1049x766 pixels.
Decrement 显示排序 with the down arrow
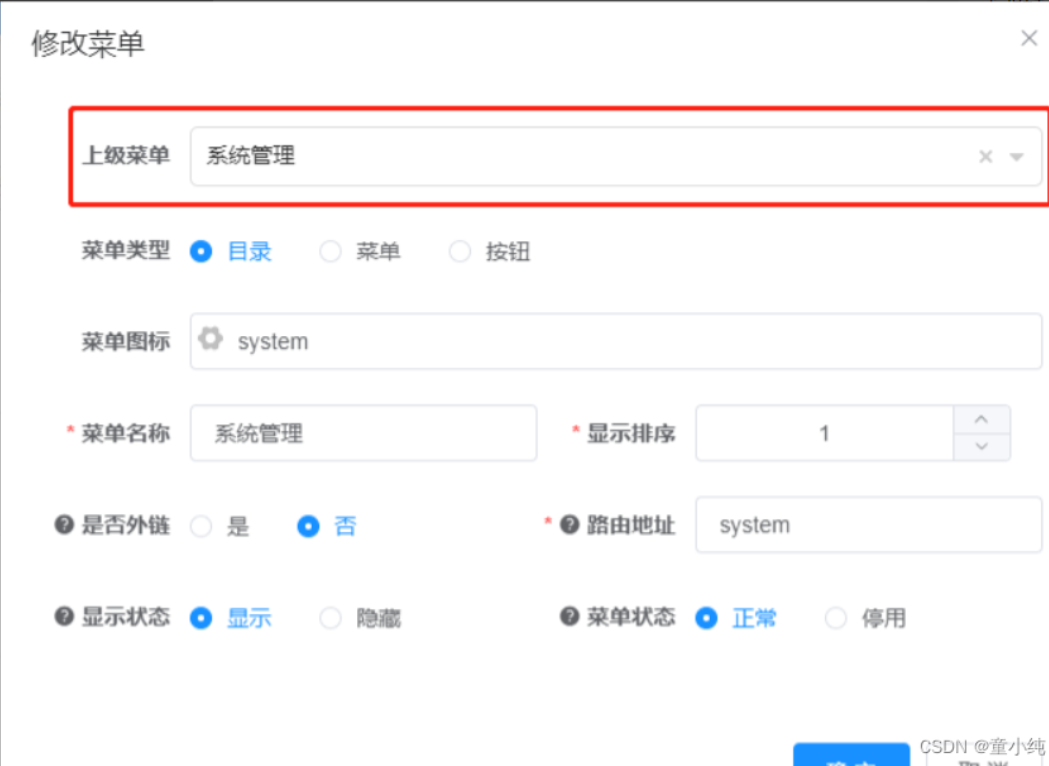pyautogui.click(x=982, y=447)
